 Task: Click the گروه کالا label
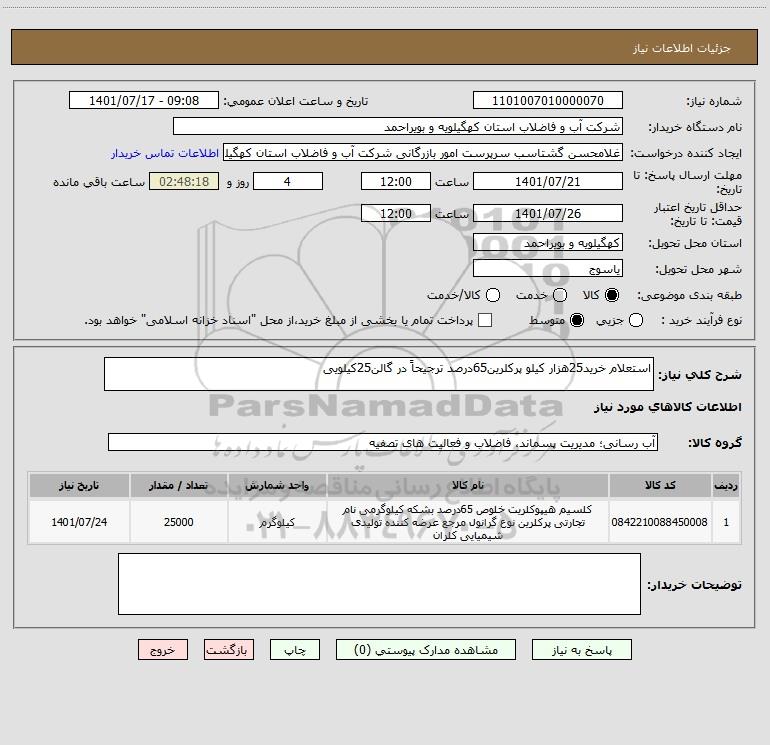click(715, 443)
